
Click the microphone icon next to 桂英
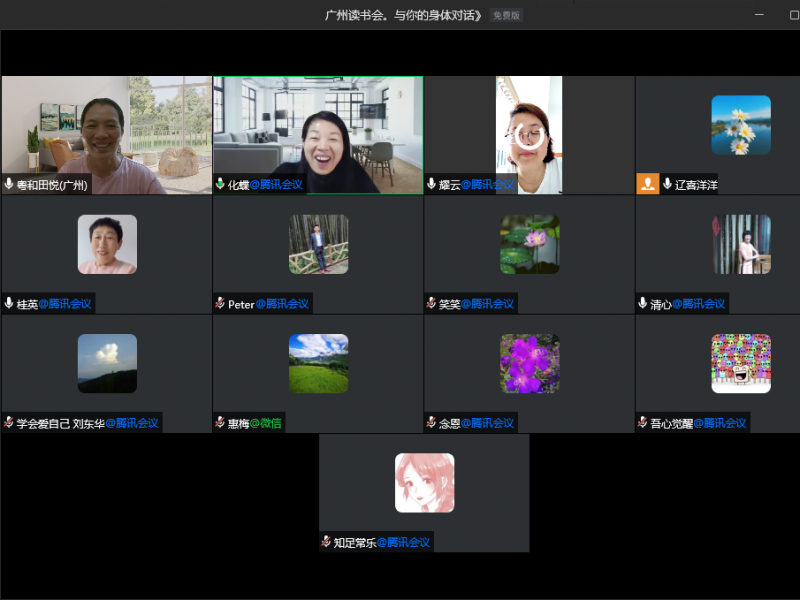(9, 304)
